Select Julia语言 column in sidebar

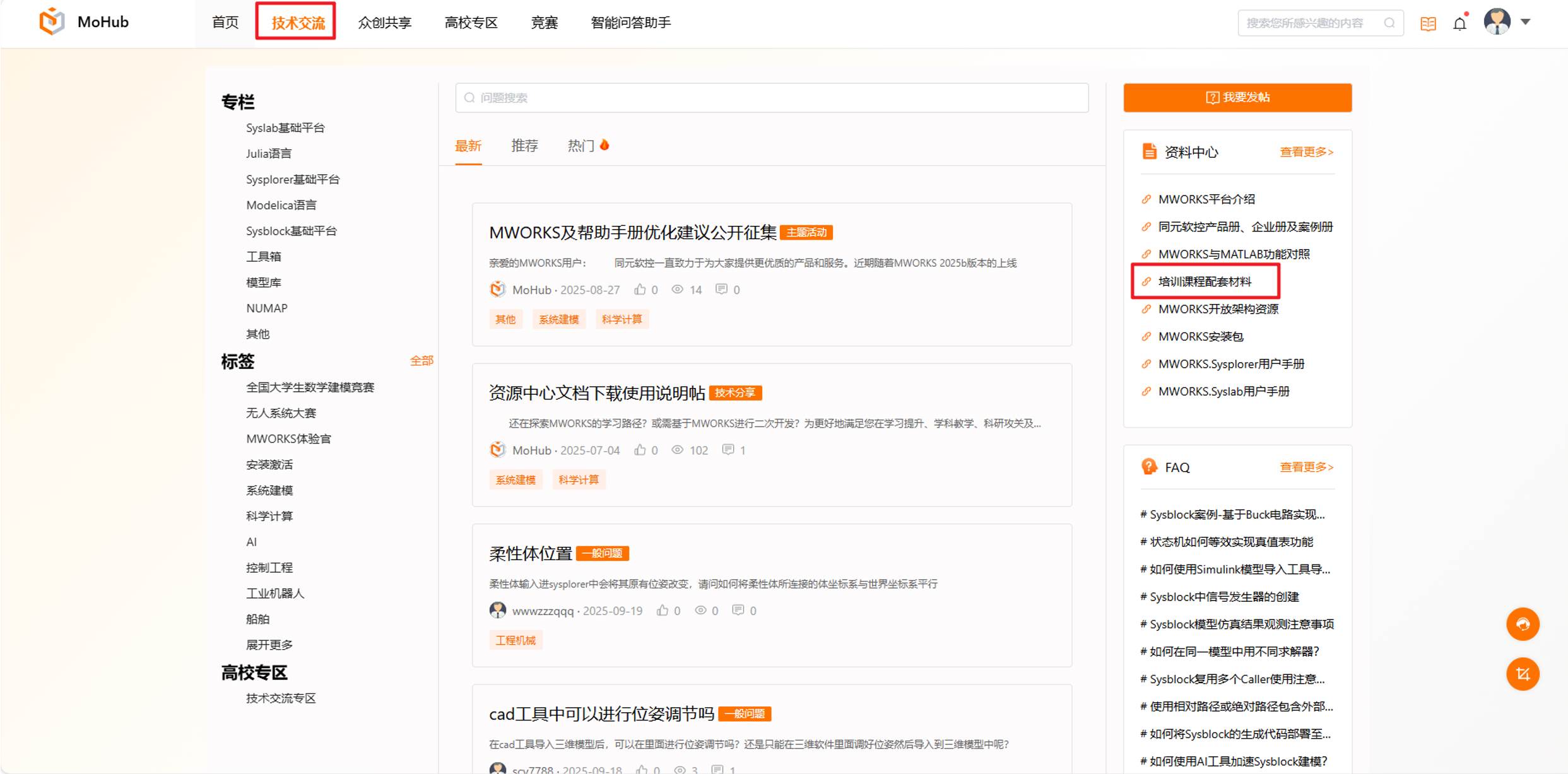pyautogui.click(x=269, y=153)
